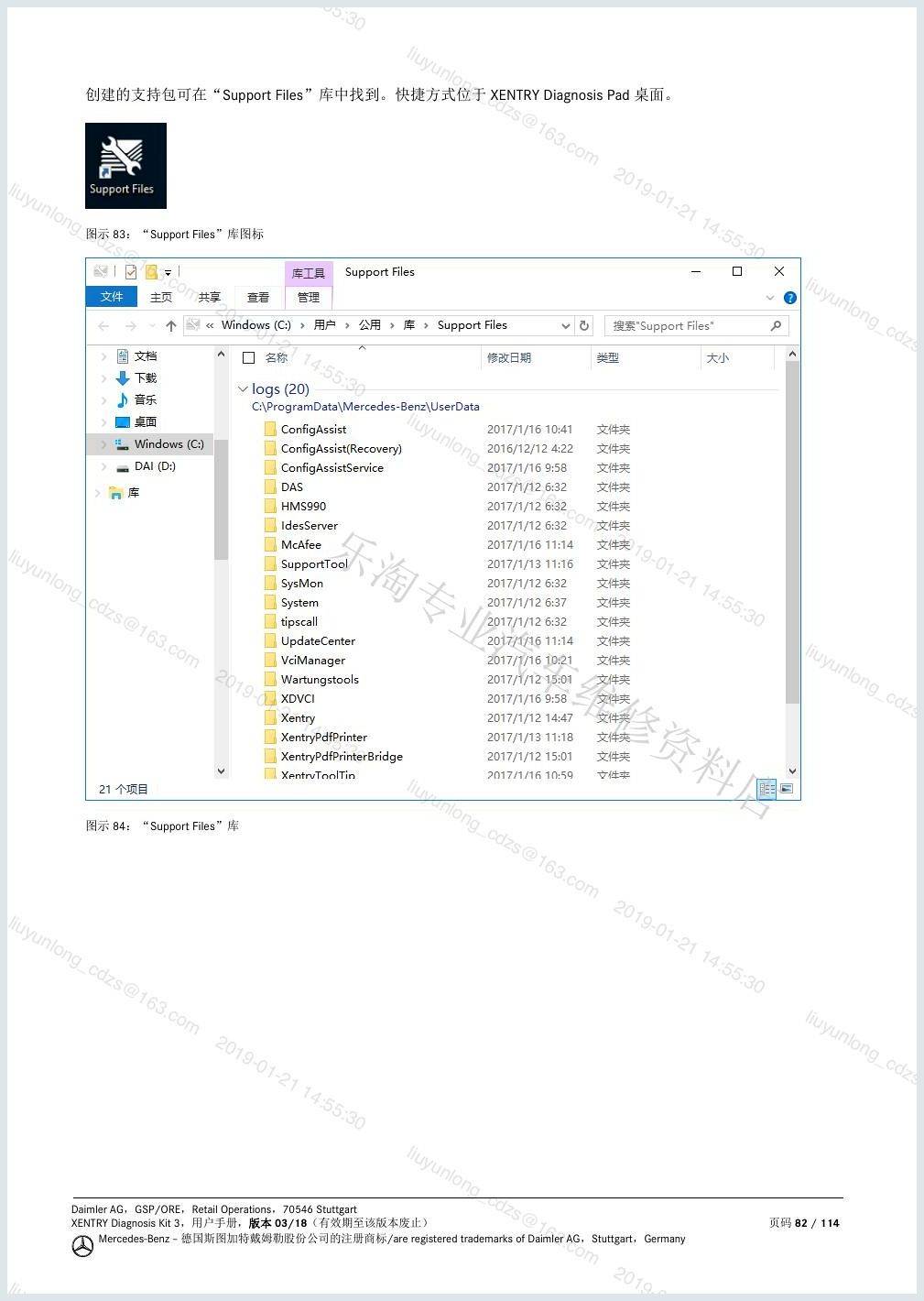
Task: Select the IdesServer folder
Action: tap(309, 526)
